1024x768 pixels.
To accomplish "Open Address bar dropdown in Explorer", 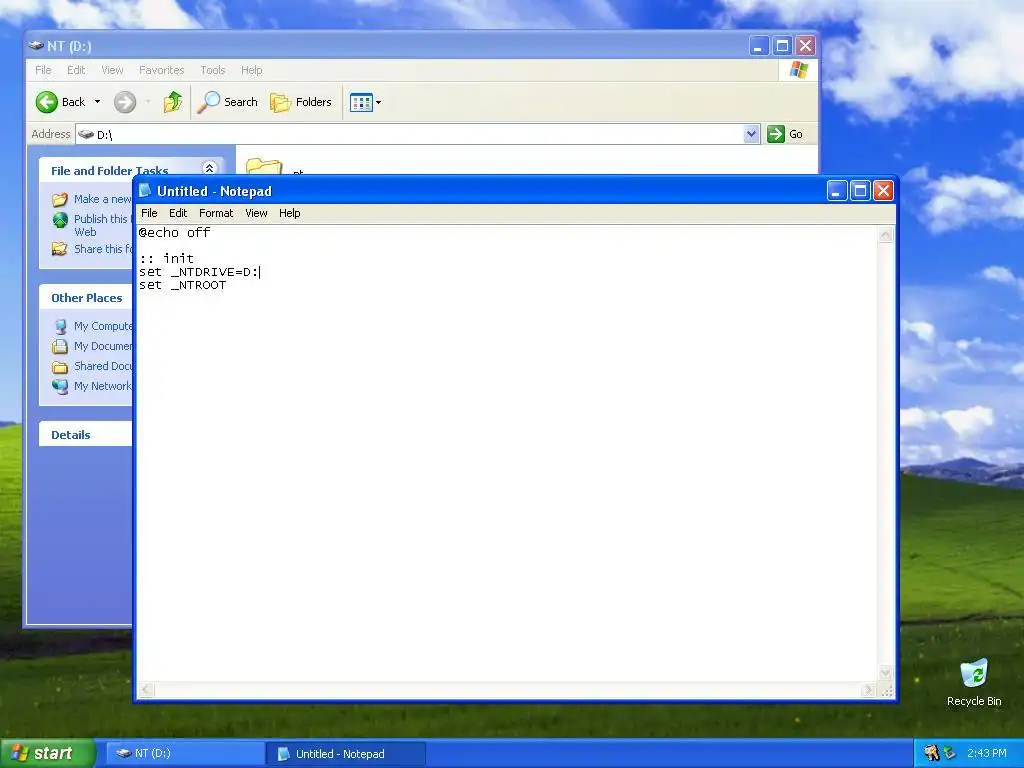I will (x=752, y=134).
